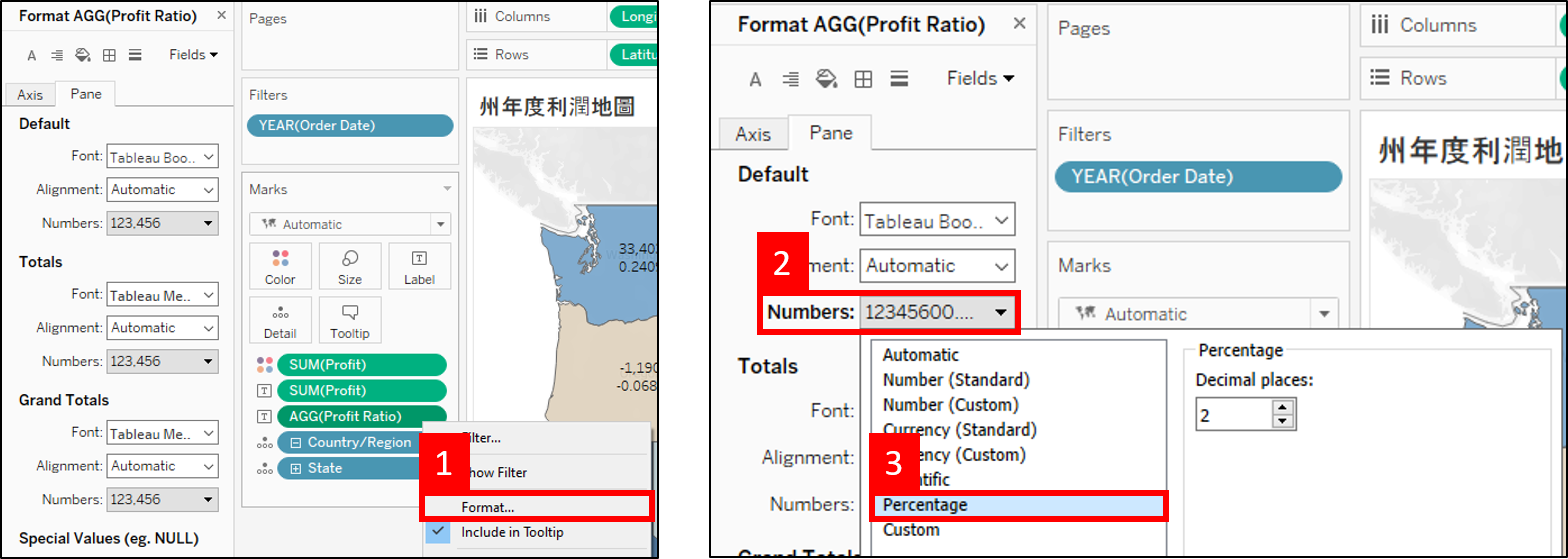Viewport: 1568px width, 559px height.
Task: Click the Alignment format icon in right screenshot
Action: coord(791,78)
